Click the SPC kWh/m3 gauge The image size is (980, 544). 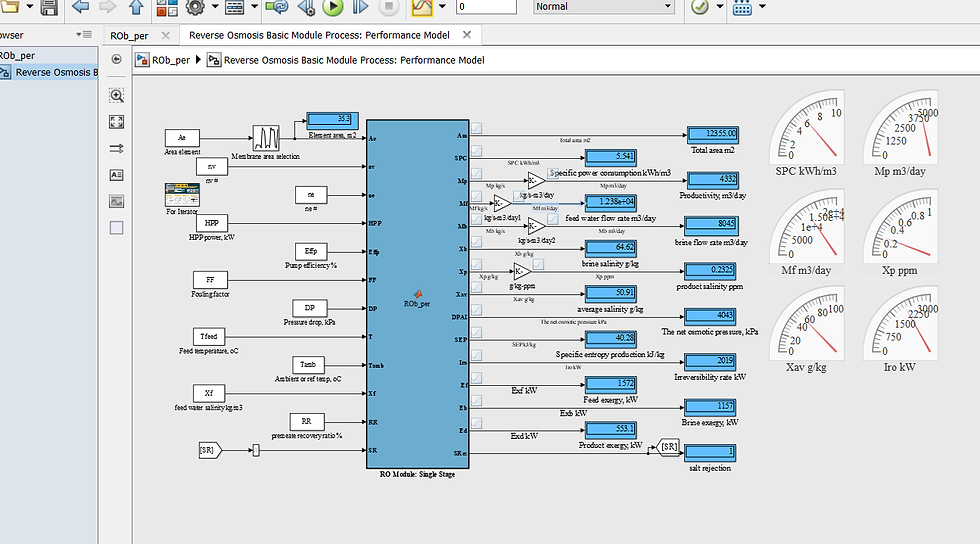click(806, 128)
